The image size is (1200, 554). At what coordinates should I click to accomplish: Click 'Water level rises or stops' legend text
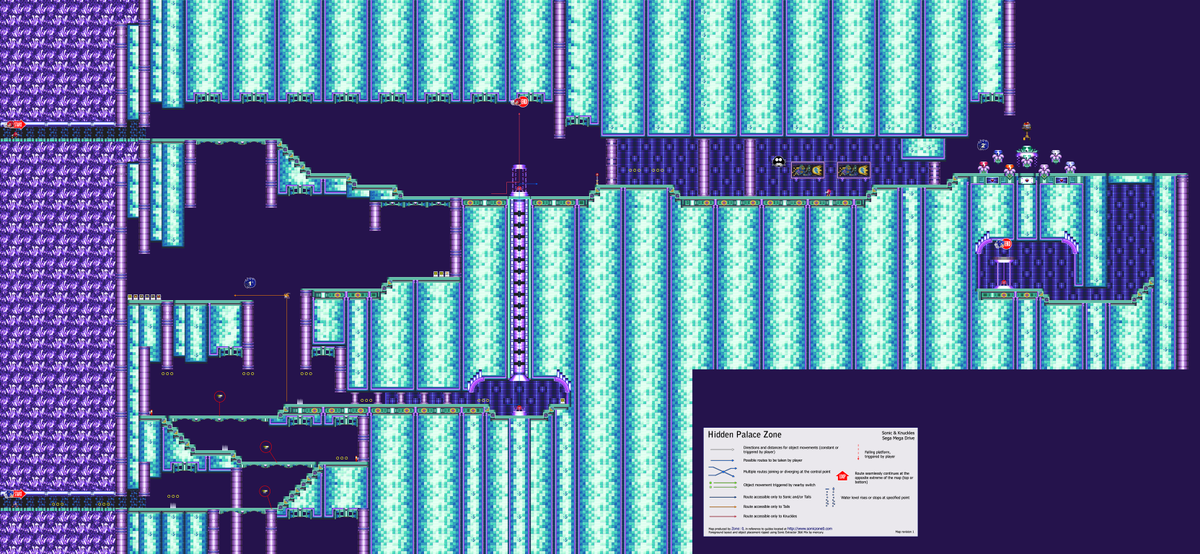[x=875, y=497]
